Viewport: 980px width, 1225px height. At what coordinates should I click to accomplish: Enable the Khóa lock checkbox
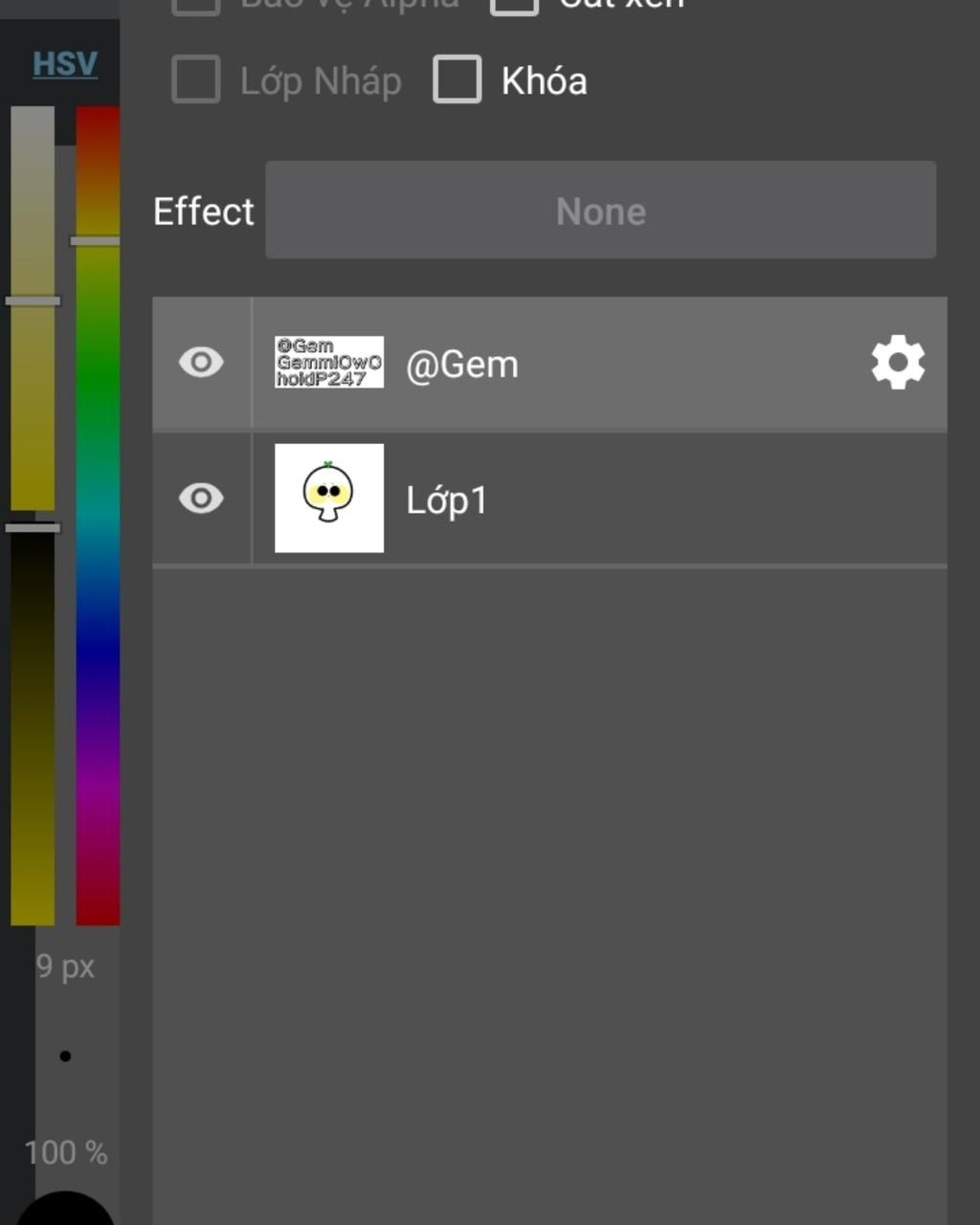click(x=457, y=79)
